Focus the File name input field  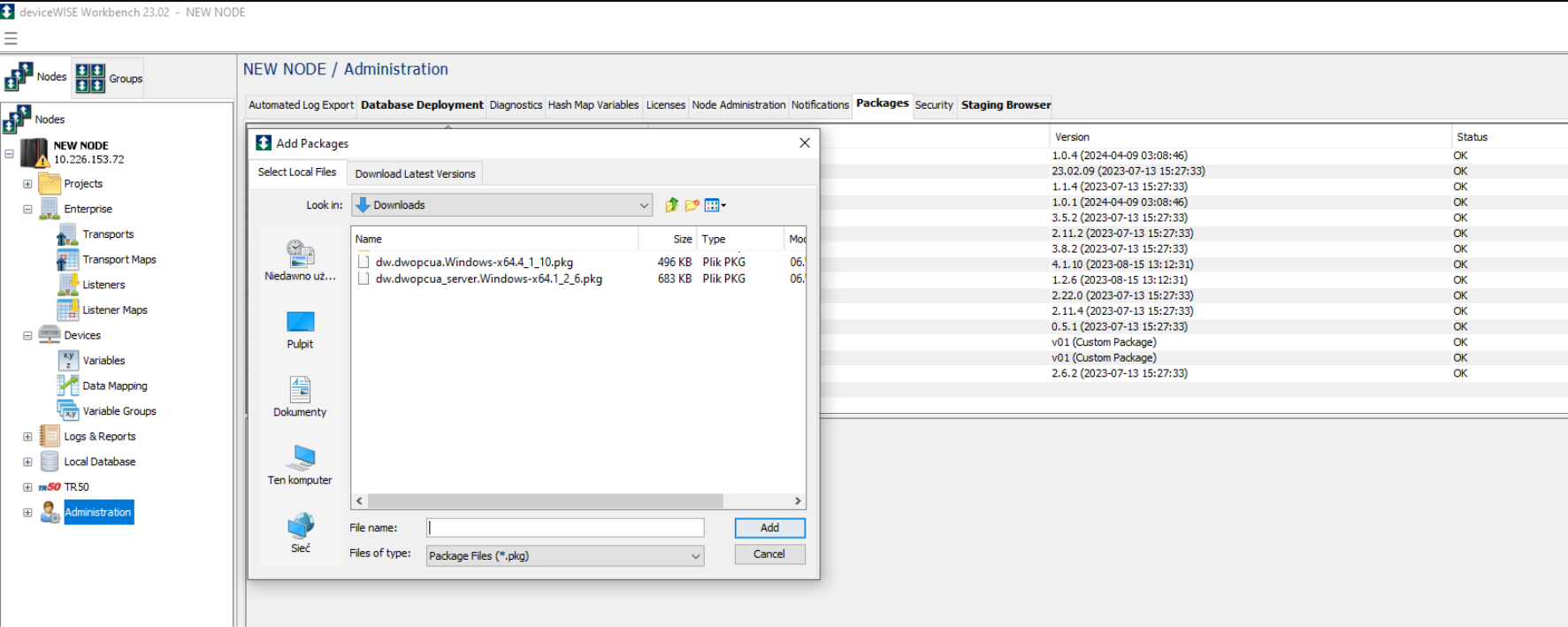pyautogui.click(x=565, y=528)
